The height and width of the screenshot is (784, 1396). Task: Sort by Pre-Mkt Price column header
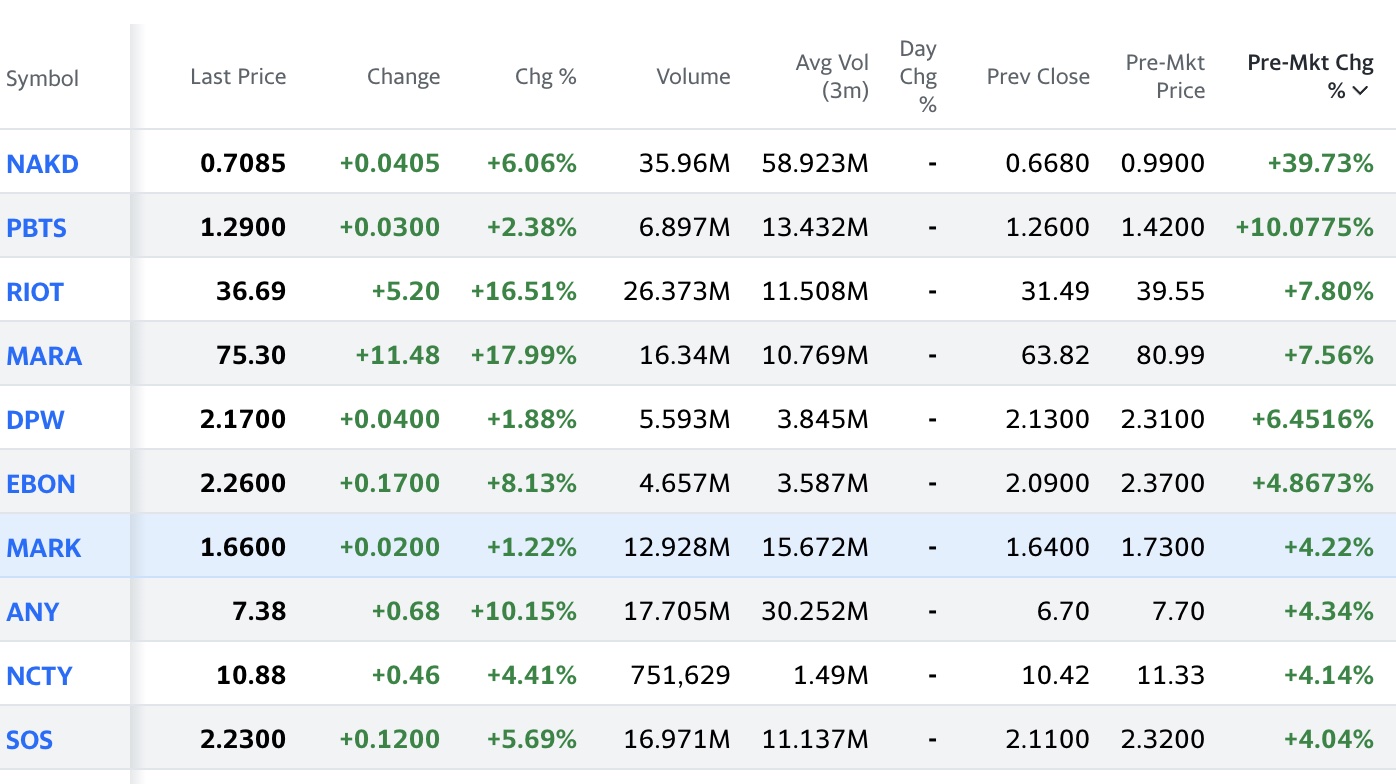coord(1165,76)
